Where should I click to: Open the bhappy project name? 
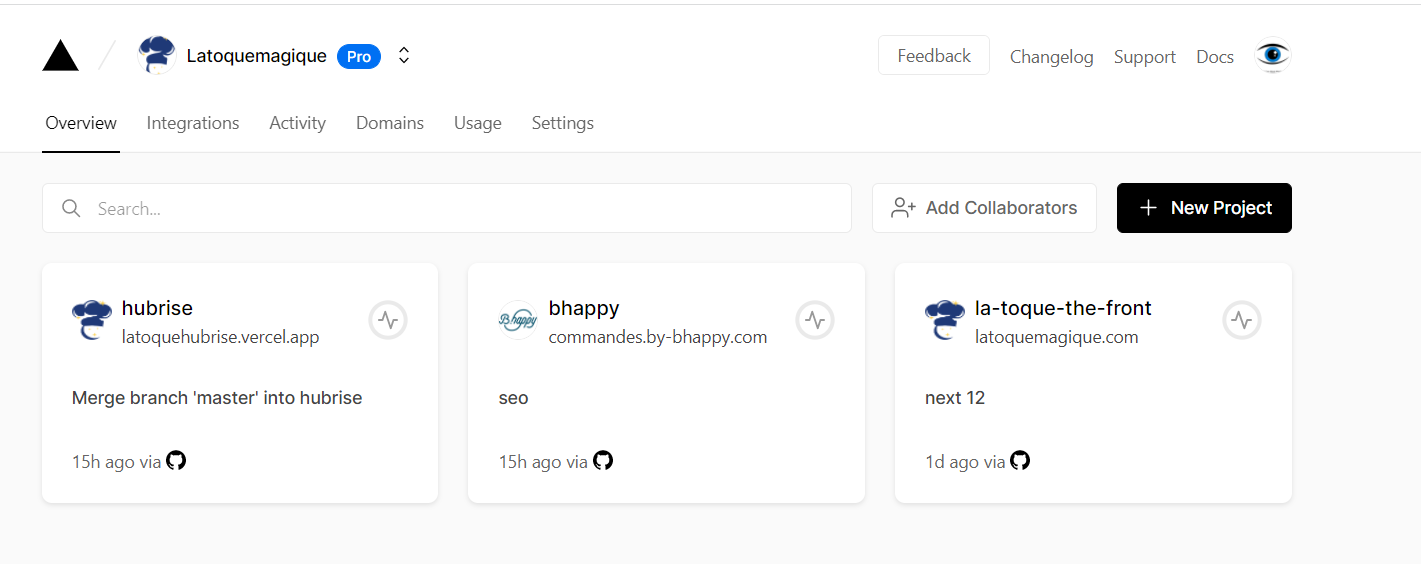coord(584,308)
